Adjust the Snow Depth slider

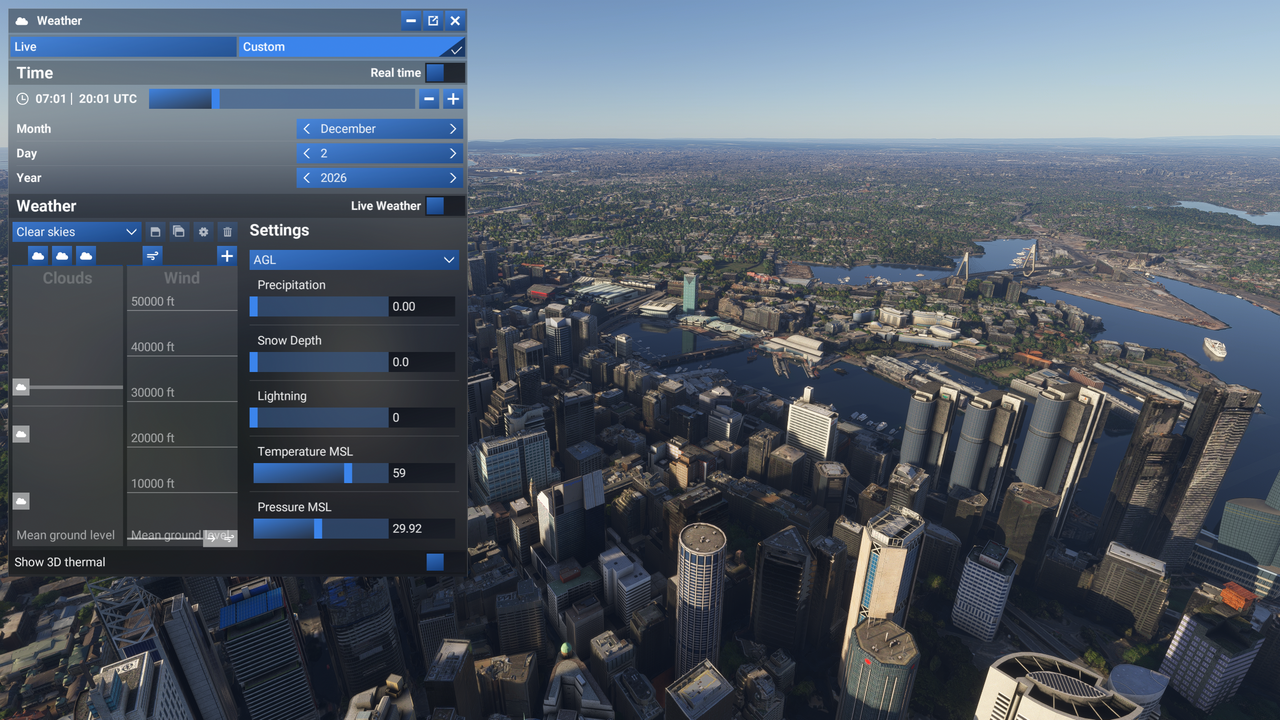click(x=319, y=362)
